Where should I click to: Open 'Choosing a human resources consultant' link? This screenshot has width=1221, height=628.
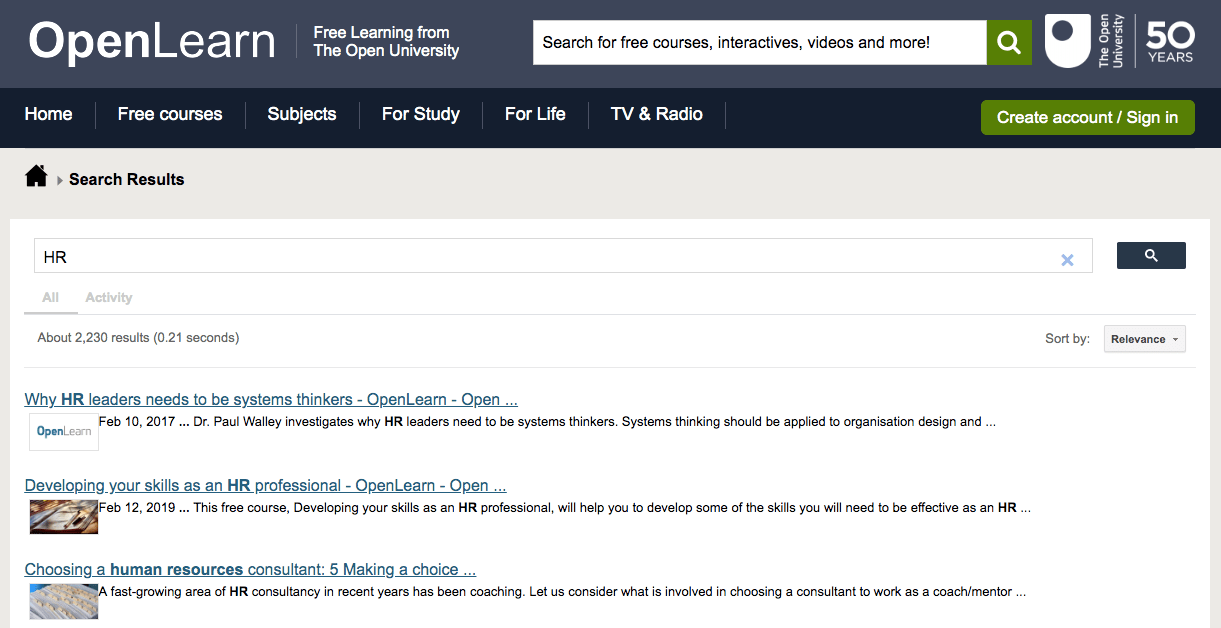point(250,569)
